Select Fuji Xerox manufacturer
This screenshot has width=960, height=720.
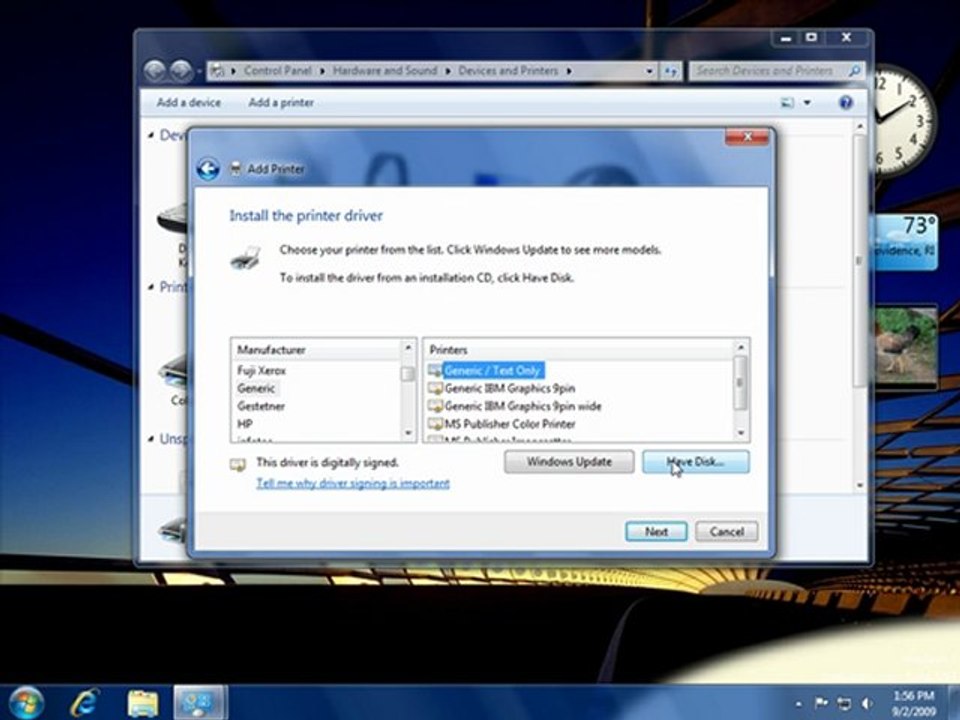point(261,370)
